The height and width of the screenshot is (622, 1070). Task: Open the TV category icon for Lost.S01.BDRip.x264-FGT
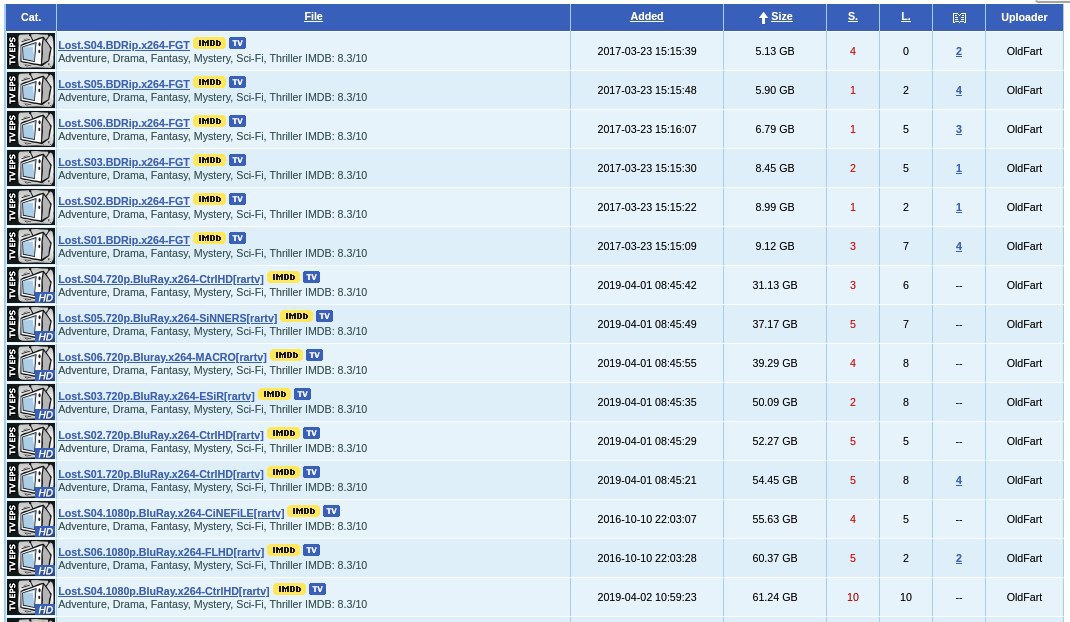[x=31, y=246]
